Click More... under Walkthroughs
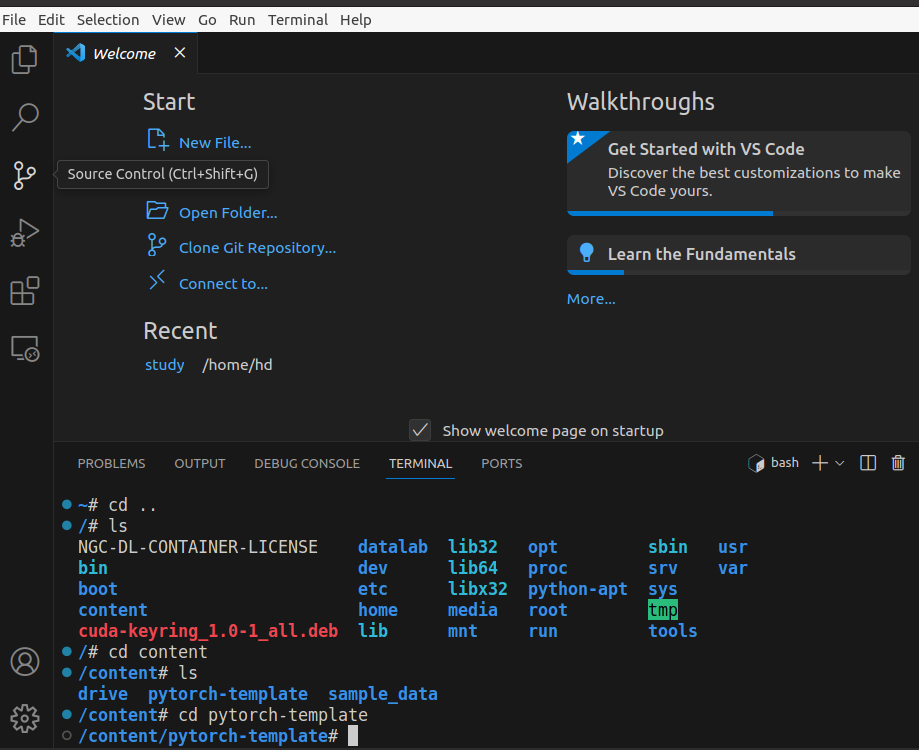The height and width of the screenshot is (750, 919). point(591,299)
